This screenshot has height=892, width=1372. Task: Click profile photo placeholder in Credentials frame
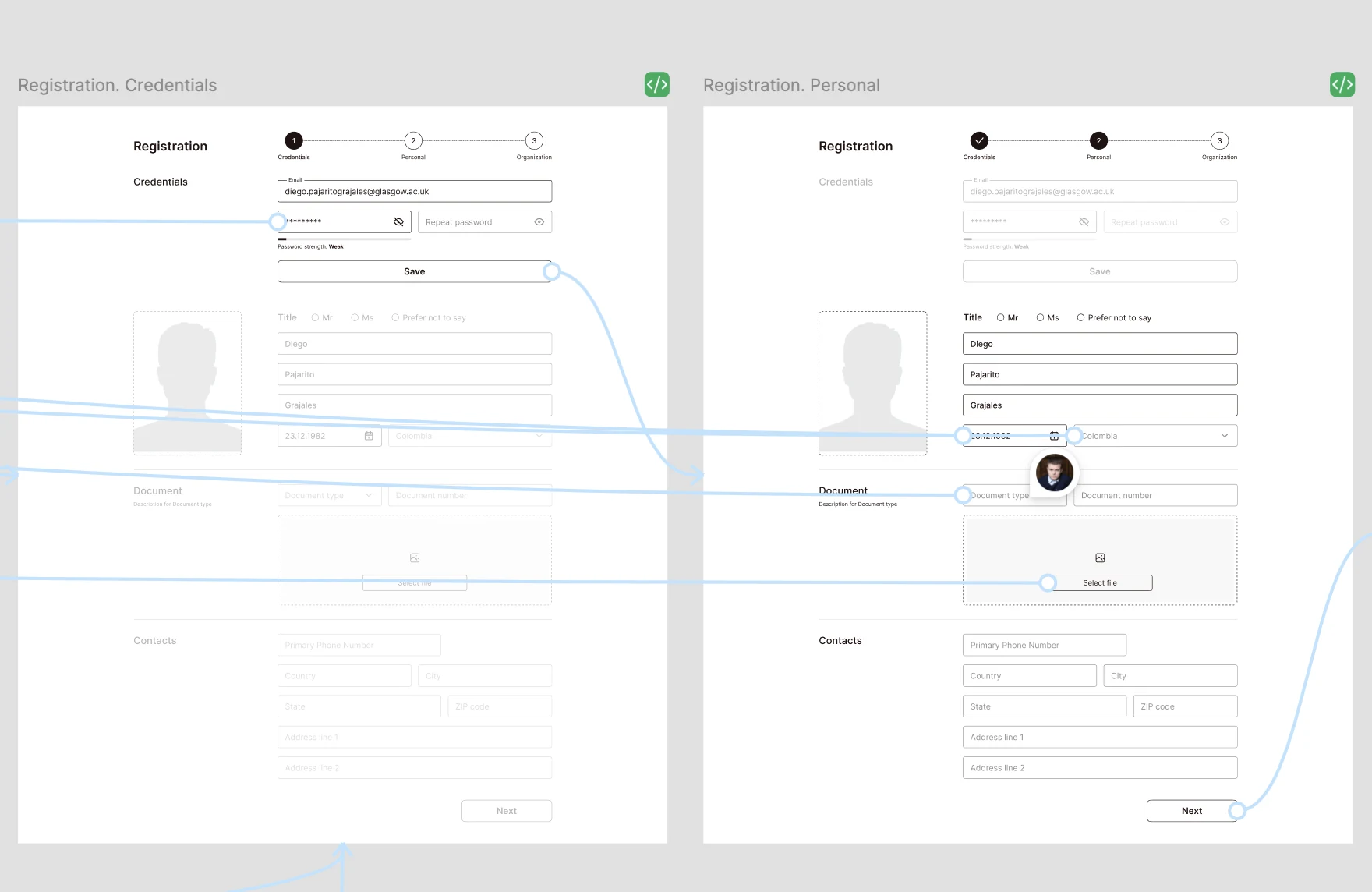tap(188, 383)
